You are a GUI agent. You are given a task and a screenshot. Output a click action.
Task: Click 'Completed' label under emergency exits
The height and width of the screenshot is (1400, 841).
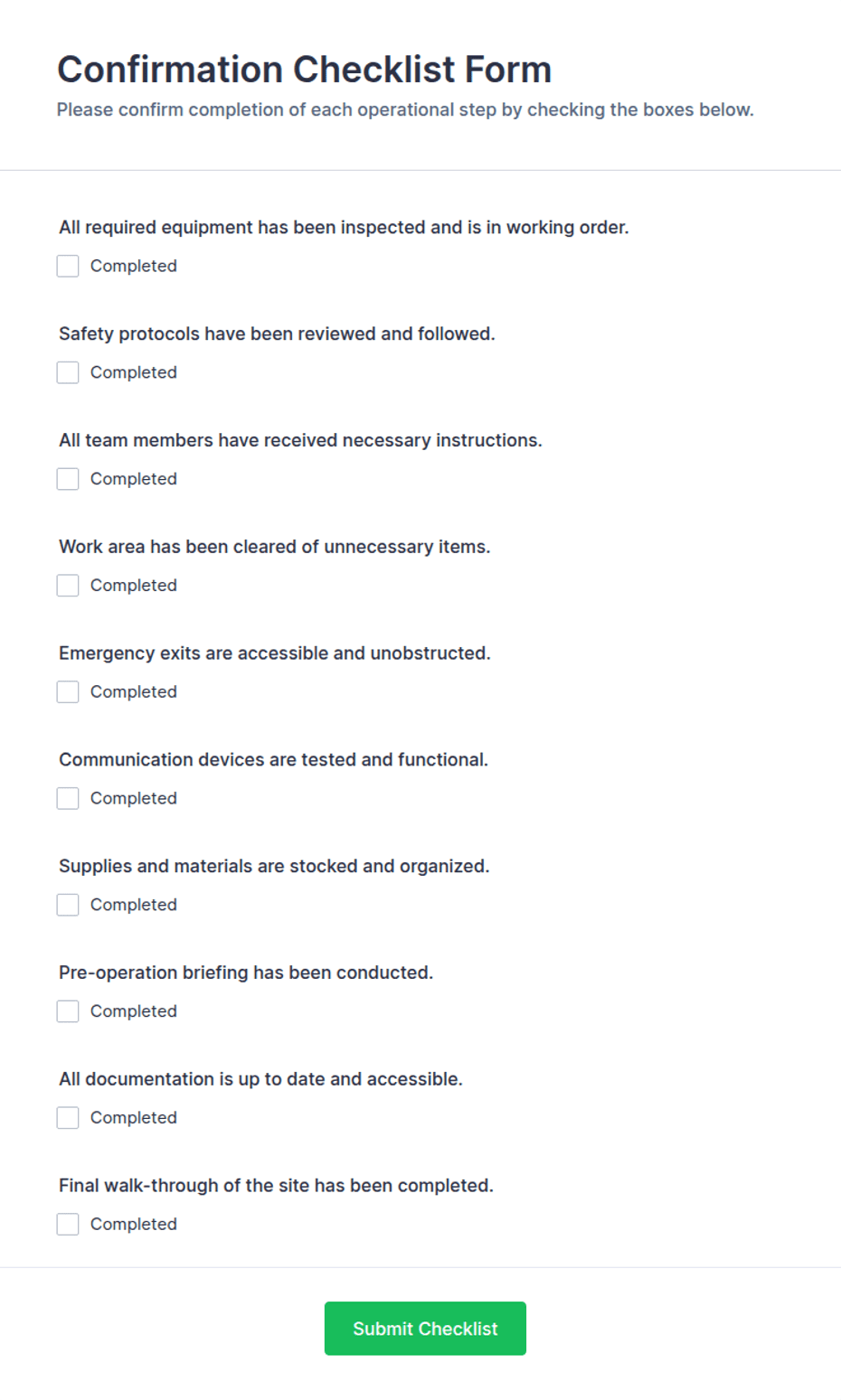point(134,692)
